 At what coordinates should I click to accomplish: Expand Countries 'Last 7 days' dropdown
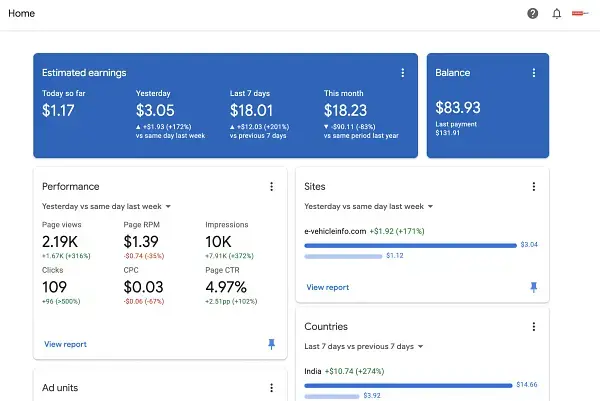364,346
